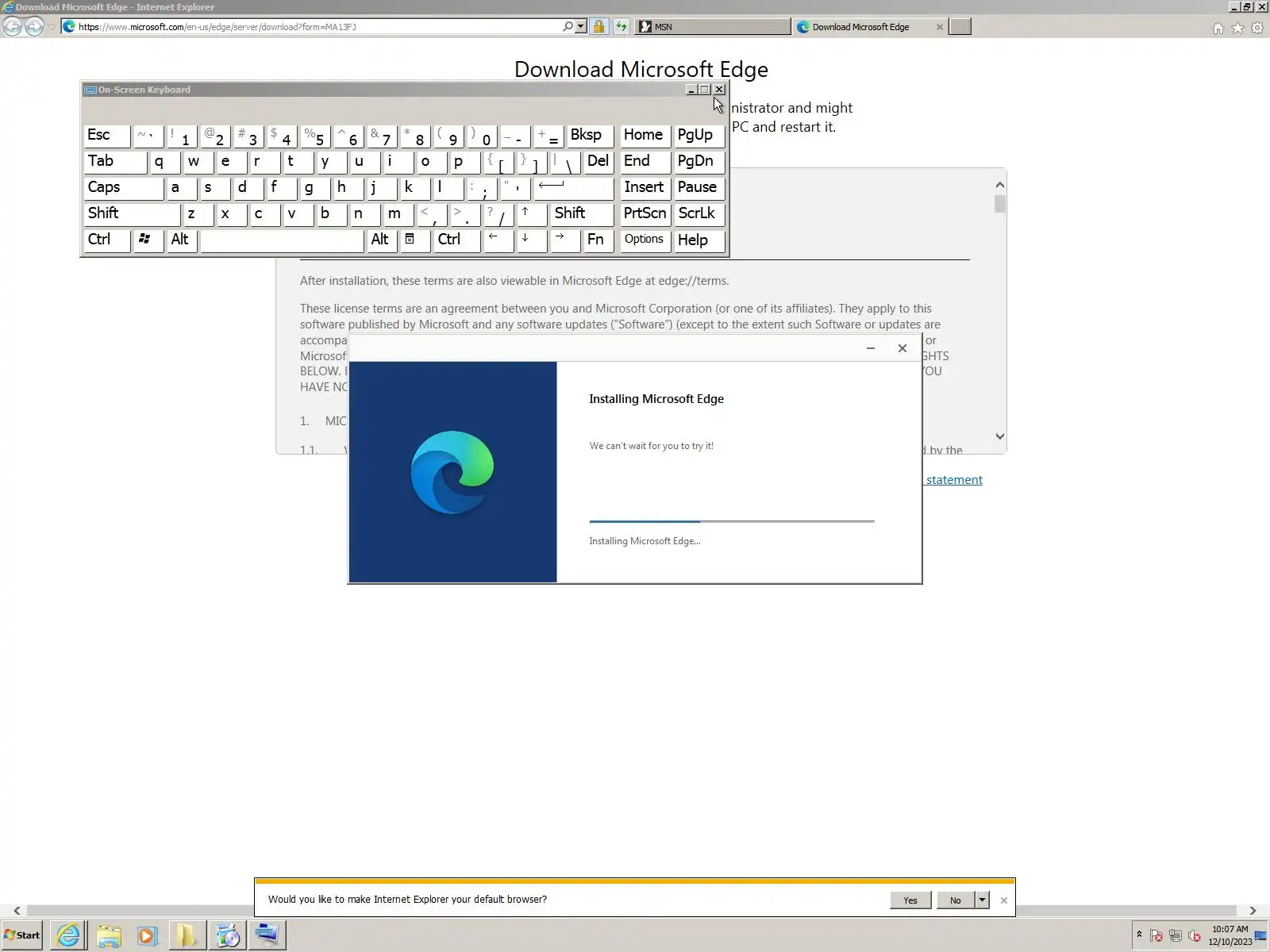Click the license terms scroll up arrow

click(1000, 185)
